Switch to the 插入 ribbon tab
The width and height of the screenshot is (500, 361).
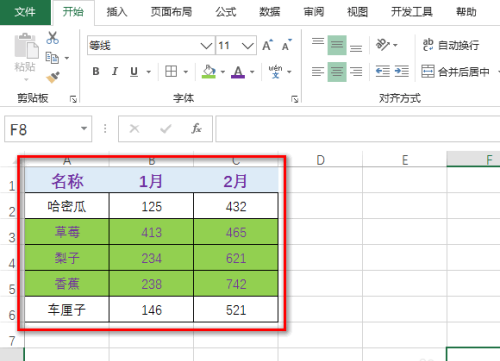(117, 12)
